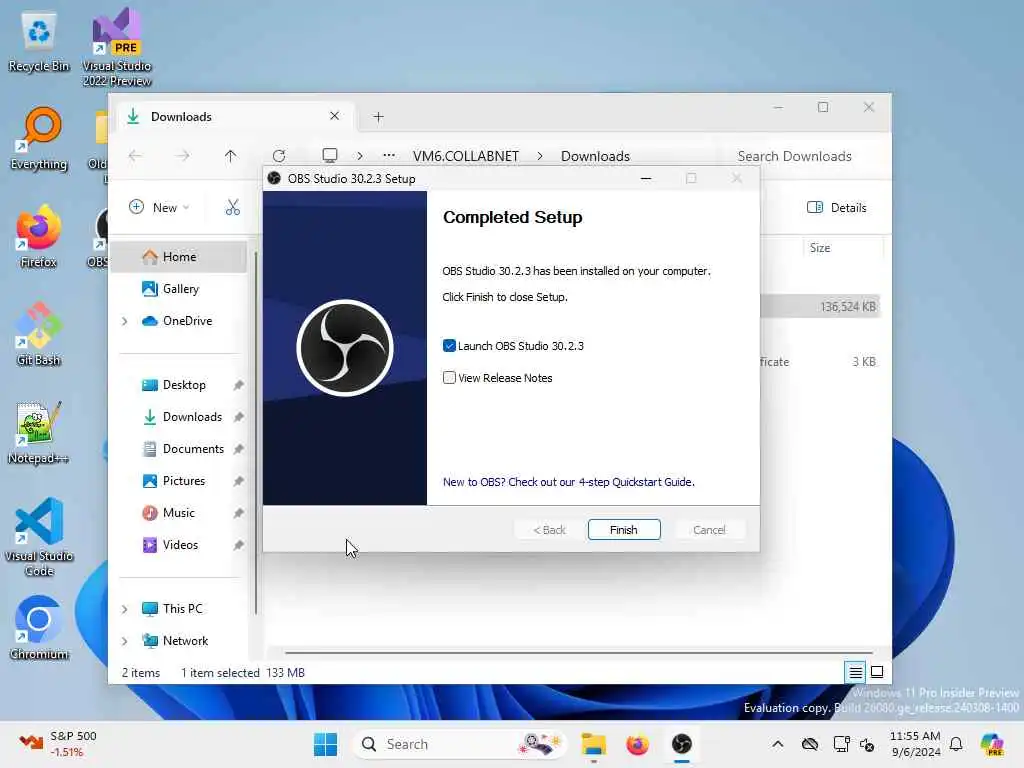Unpin Desktop using its pin icon
This screenshot has width=1024, height=768.
tap(238, 385)
